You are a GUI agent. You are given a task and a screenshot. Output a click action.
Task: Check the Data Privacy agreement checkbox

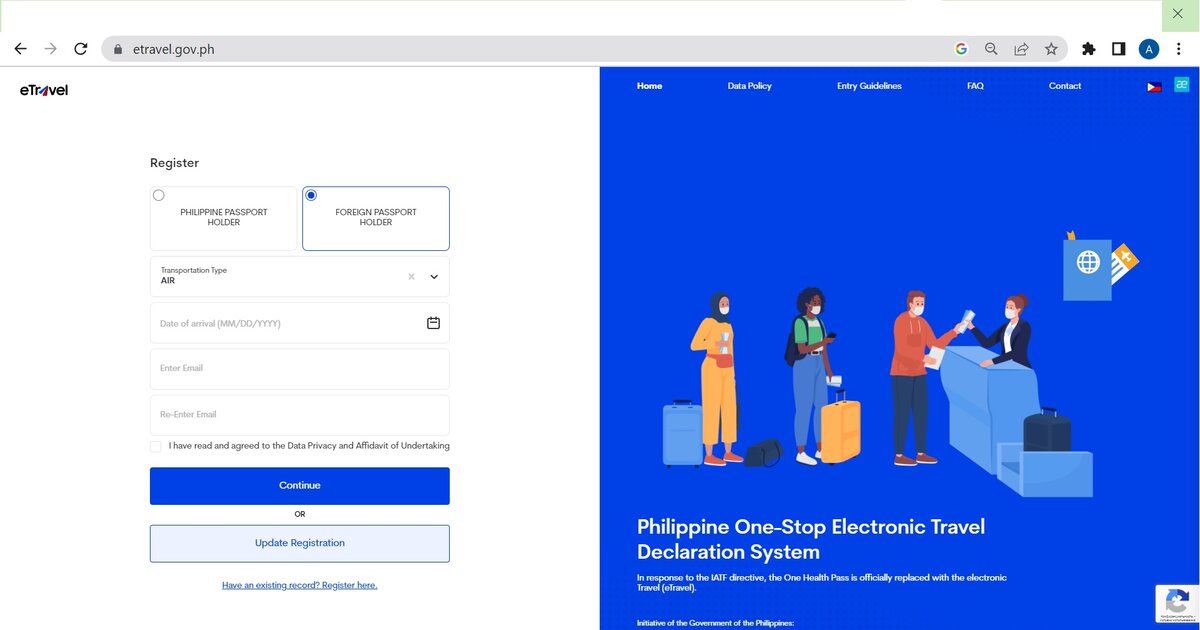155,446
